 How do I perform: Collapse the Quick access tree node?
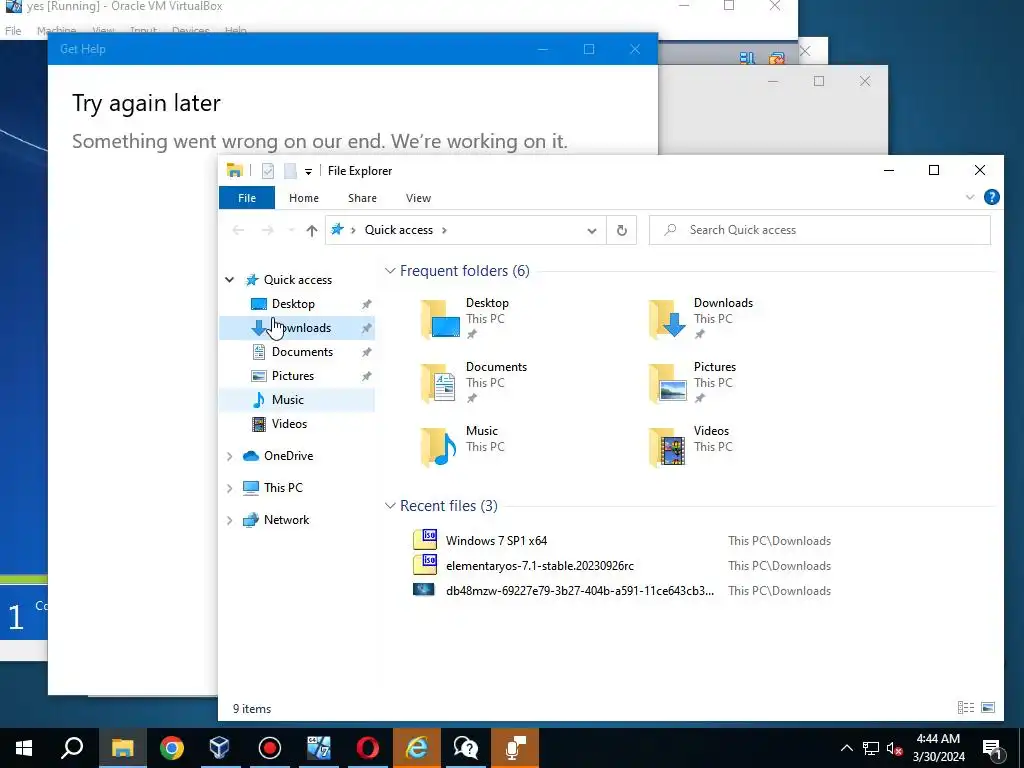pyautogui.click(x=229, y=280)
